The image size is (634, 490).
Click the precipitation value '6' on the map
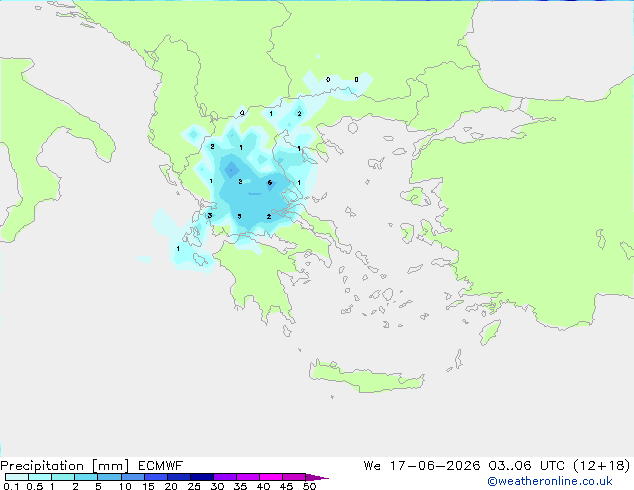[270, 183]
